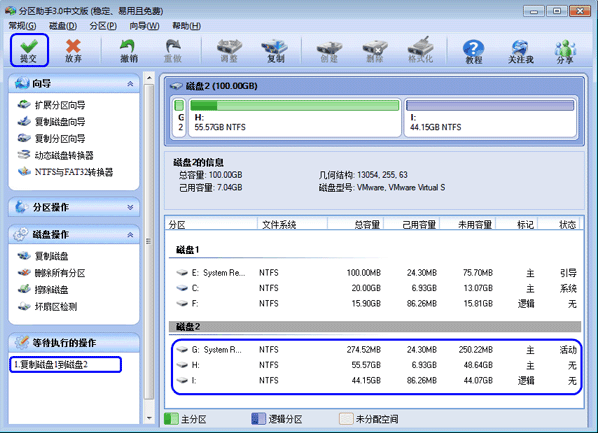This screenshot has width=598, height=435.
Task: Click the 撤销 (Undo) toolbar icon
Action: click(129, 50)
